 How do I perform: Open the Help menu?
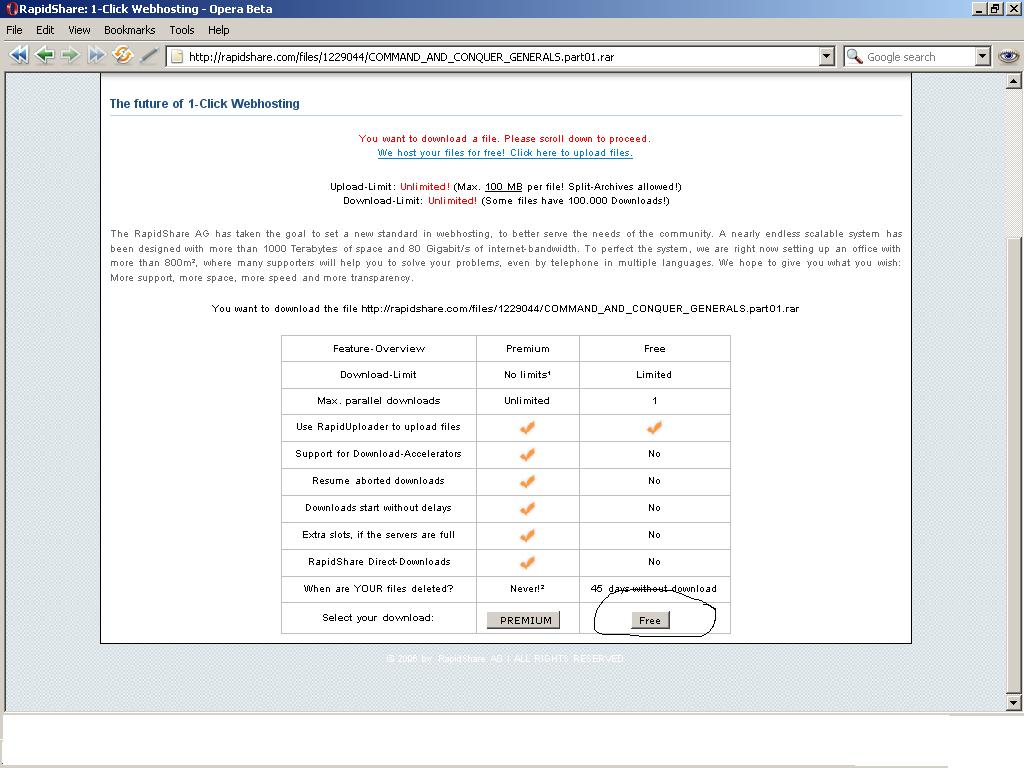219,30
